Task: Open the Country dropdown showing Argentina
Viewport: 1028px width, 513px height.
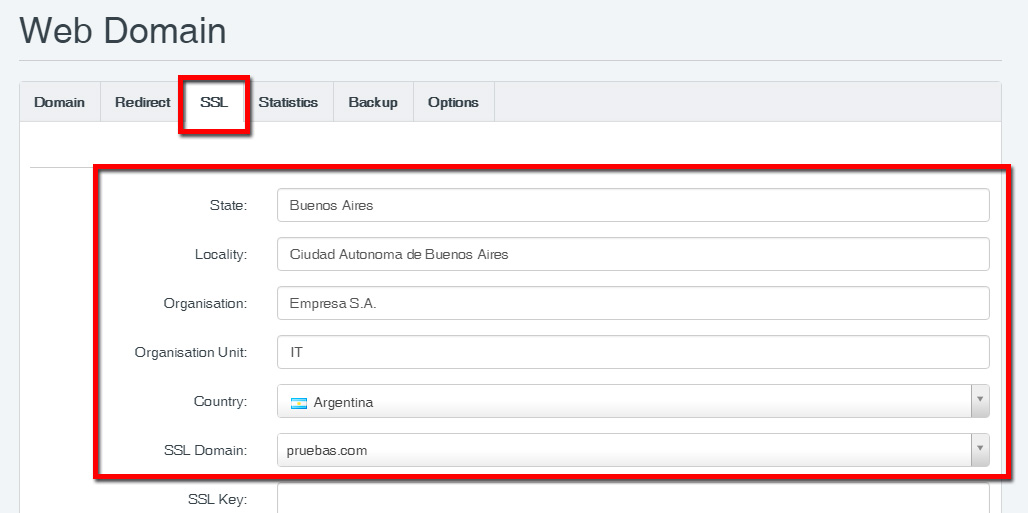Action: [x=633, y=401]
